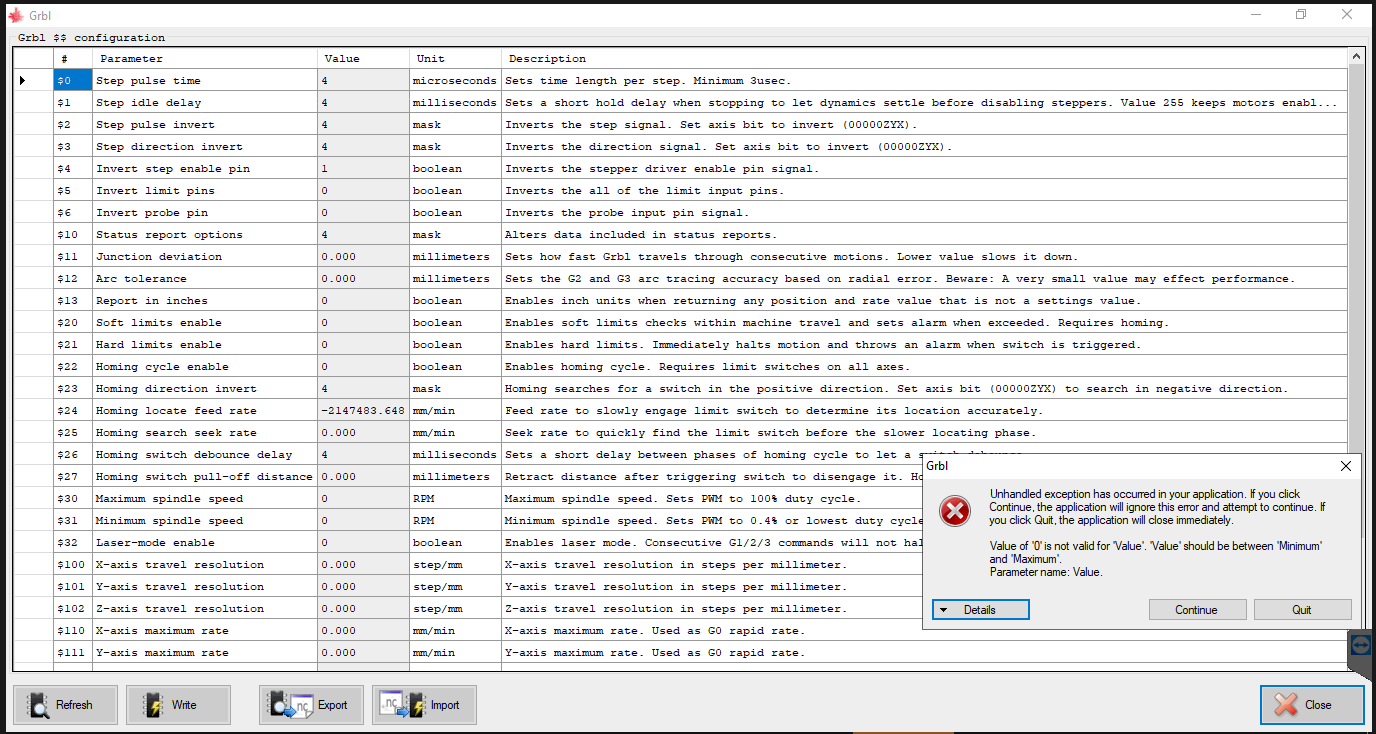The height and width of the screenshot is (734, 1376).
Task: Edit the Value cell for Soft limits enable
Action: pyautogui.click(x=364, y=323)
